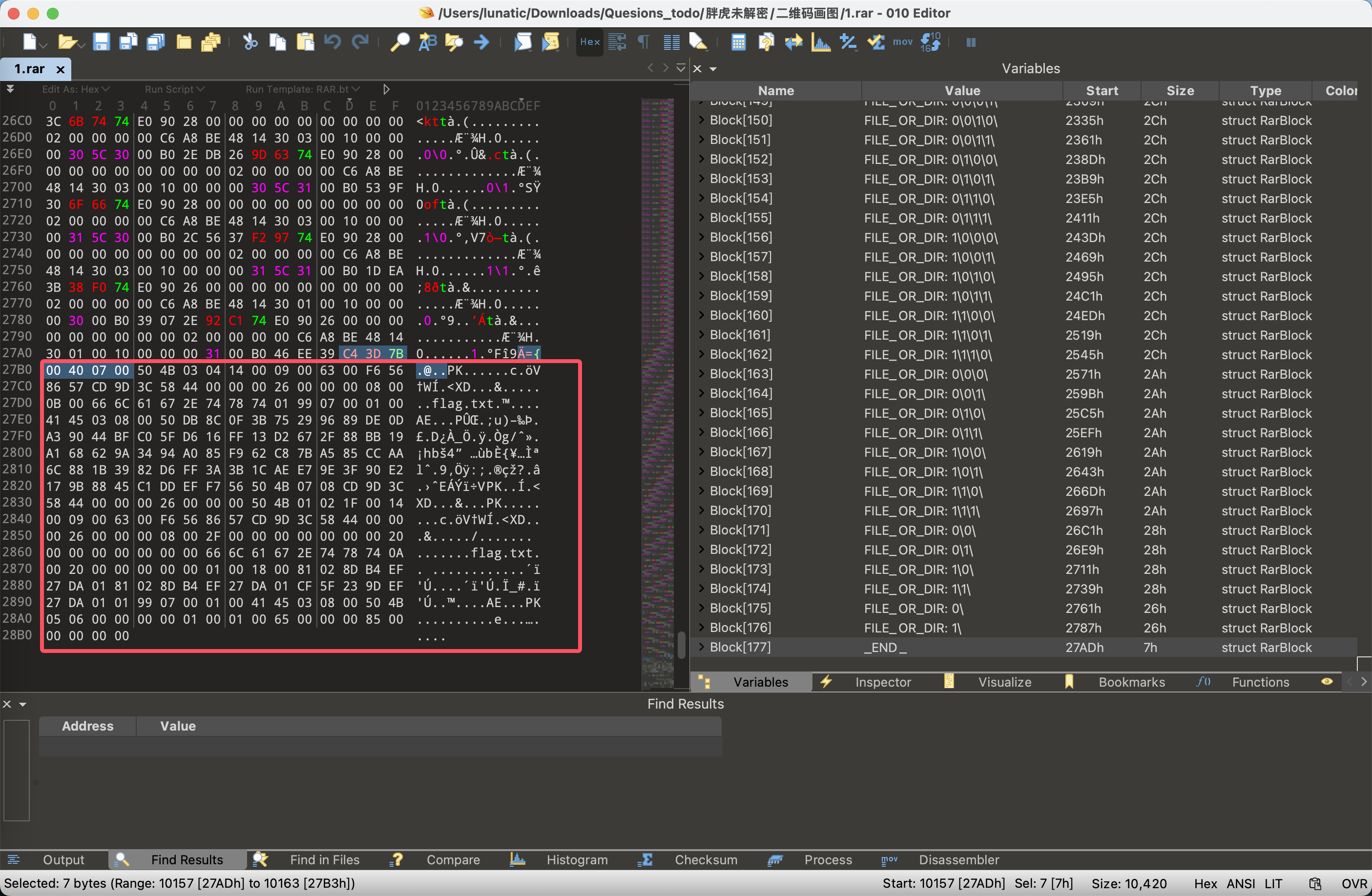The image size is (1372, 896).
Task: Close the 1.rar file tab
Action: [60, 69]
